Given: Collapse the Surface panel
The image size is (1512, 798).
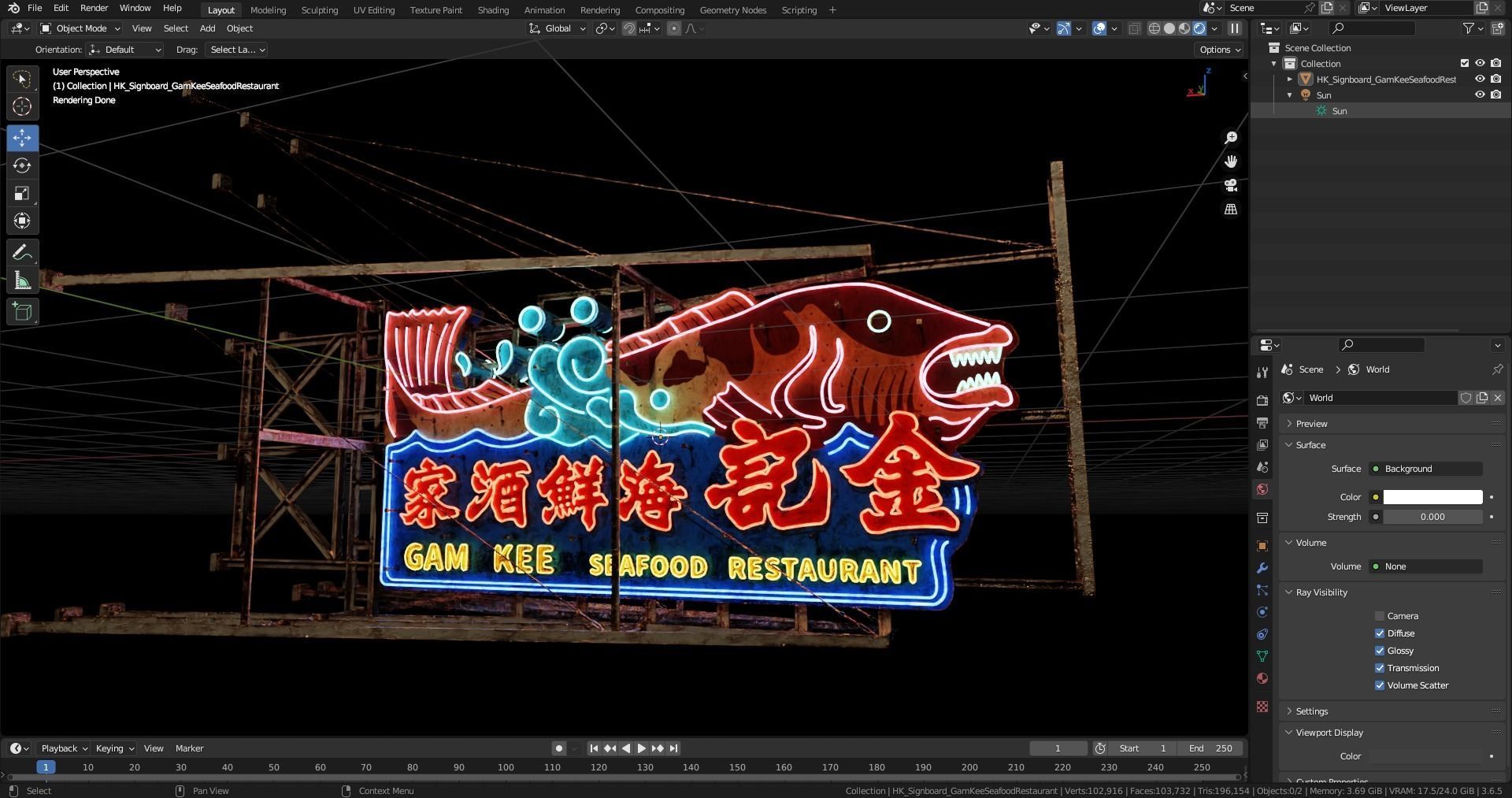Looking at the screenshot, I should 1310,445.
